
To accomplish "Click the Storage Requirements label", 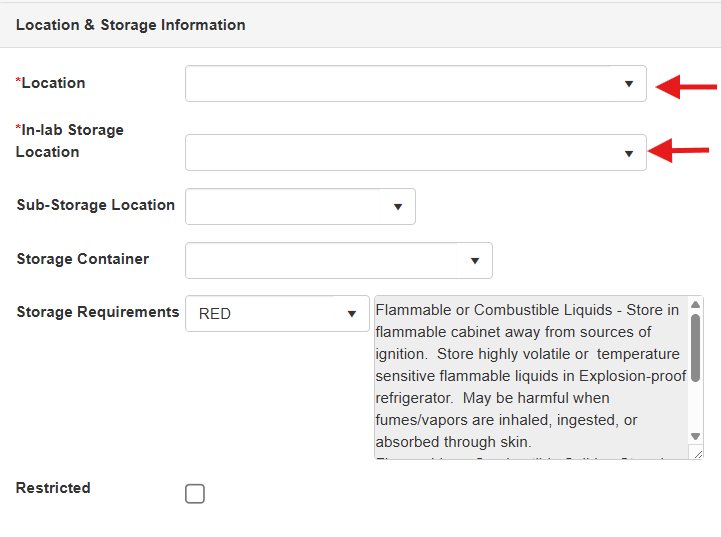I will pyautogui.click(x=97, y=312).
